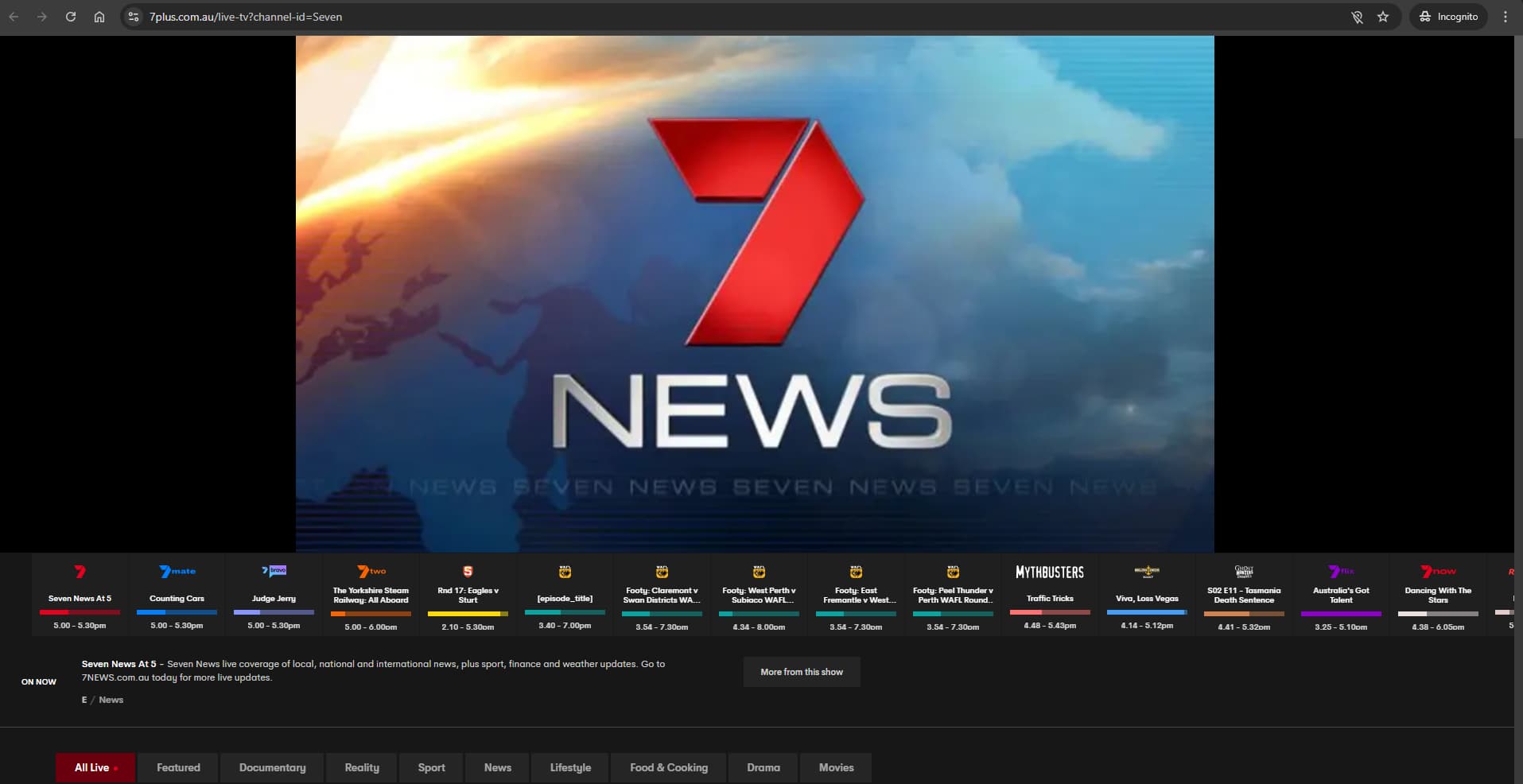Screen dimensions: 1523x784
Task: Select the 7flix channel icon
Action: point(1341,572)
